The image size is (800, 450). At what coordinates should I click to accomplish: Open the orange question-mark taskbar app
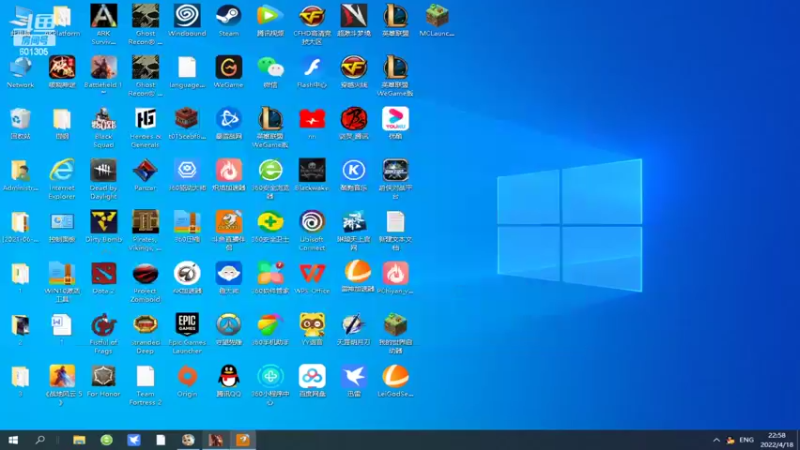243,440
